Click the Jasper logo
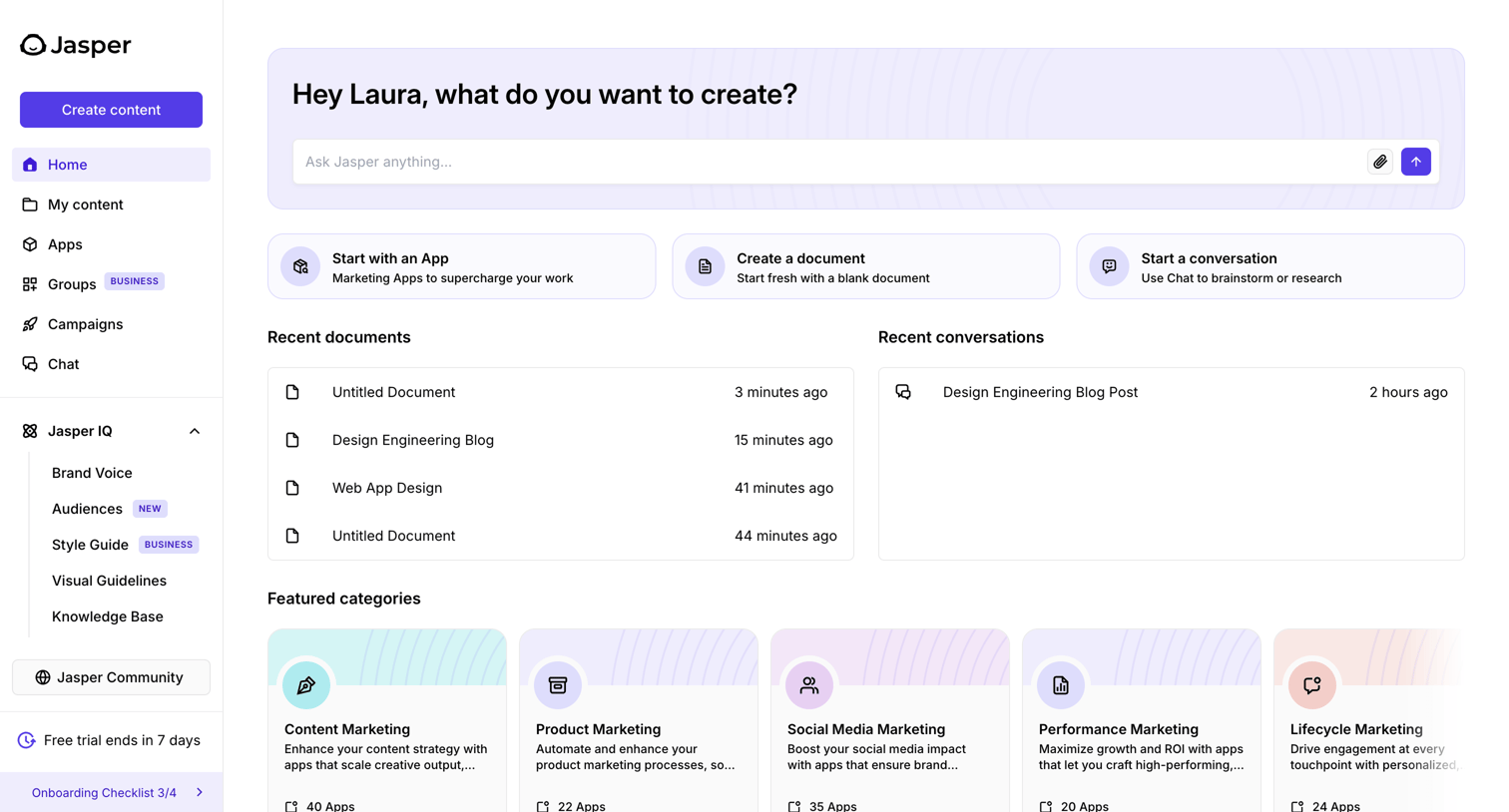Screen dimensions: 1509x812 click(76, 45)
